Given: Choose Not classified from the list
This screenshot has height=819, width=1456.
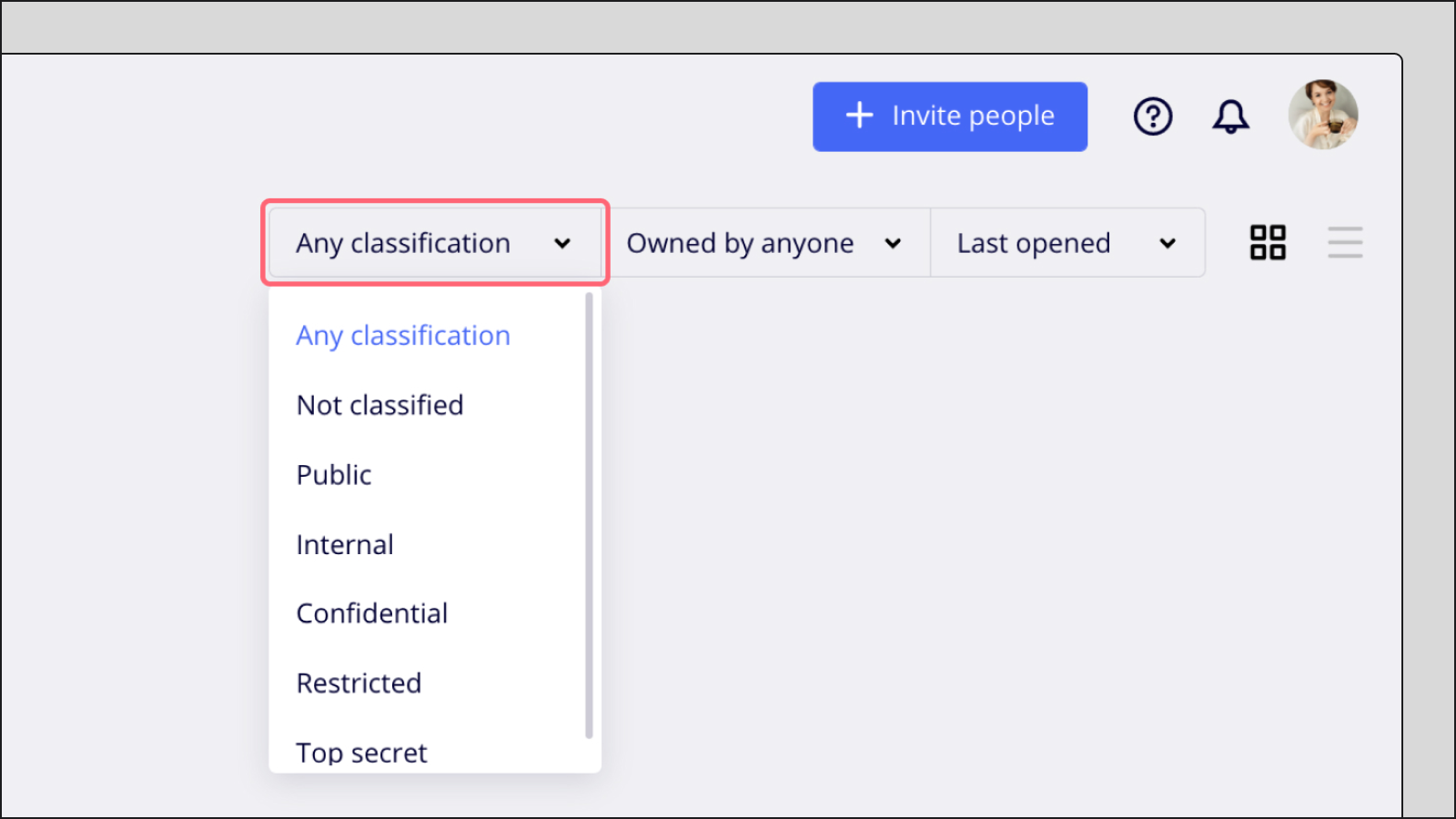Looking at the screenshot, I should [x=379, y=405].
